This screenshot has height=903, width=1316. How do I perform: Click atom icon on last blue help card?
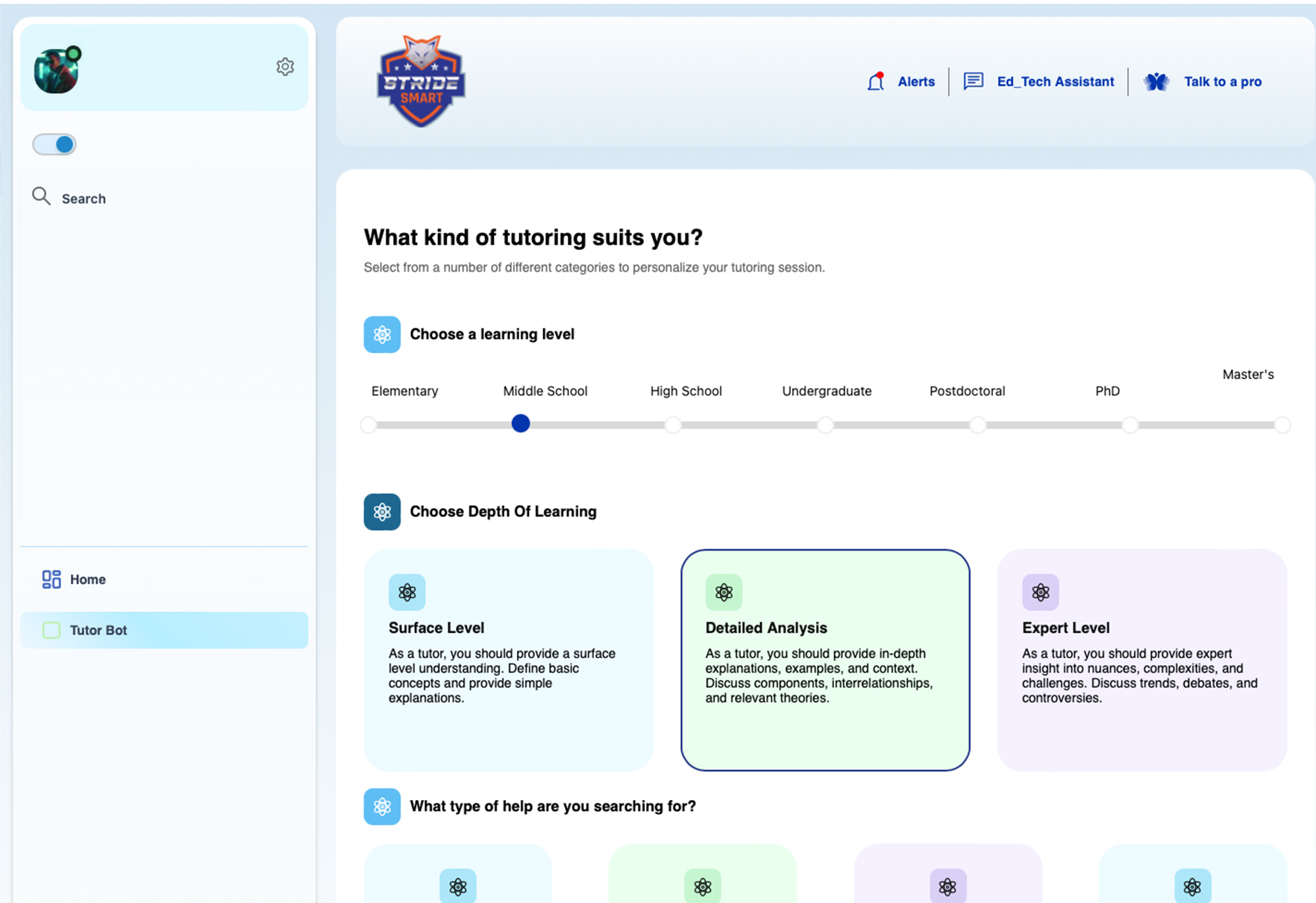(1192, 887)
